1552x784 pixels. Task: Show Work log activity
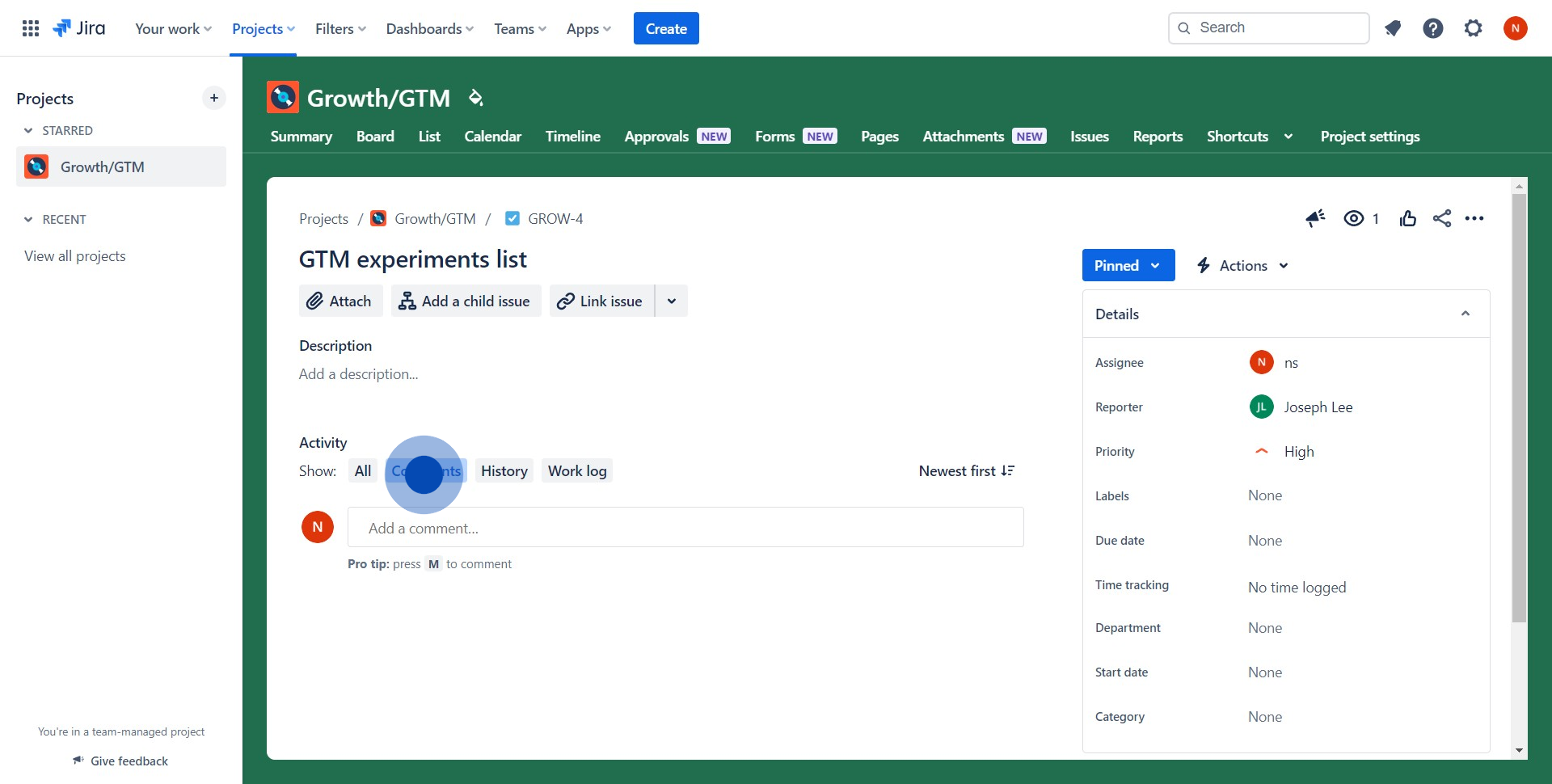[577, 471]
